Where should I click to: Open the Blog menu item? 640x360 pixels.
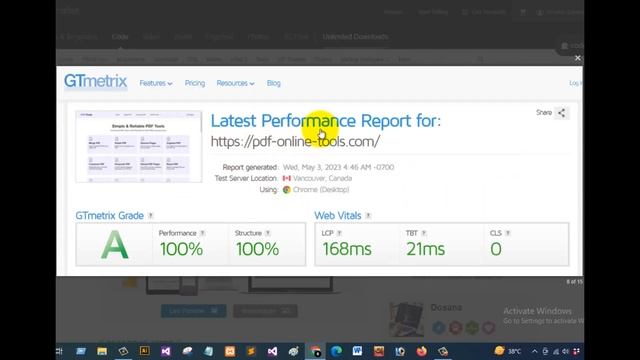(x=273, y=83)
